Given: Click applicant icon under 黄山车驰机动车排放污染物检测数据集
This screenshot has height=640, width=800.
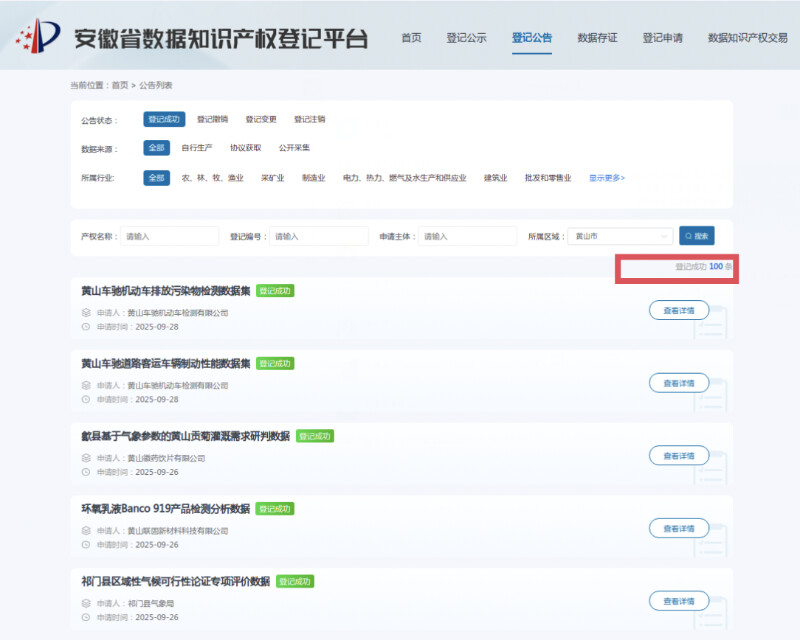Looking at the screenshot, I should 86,312.
